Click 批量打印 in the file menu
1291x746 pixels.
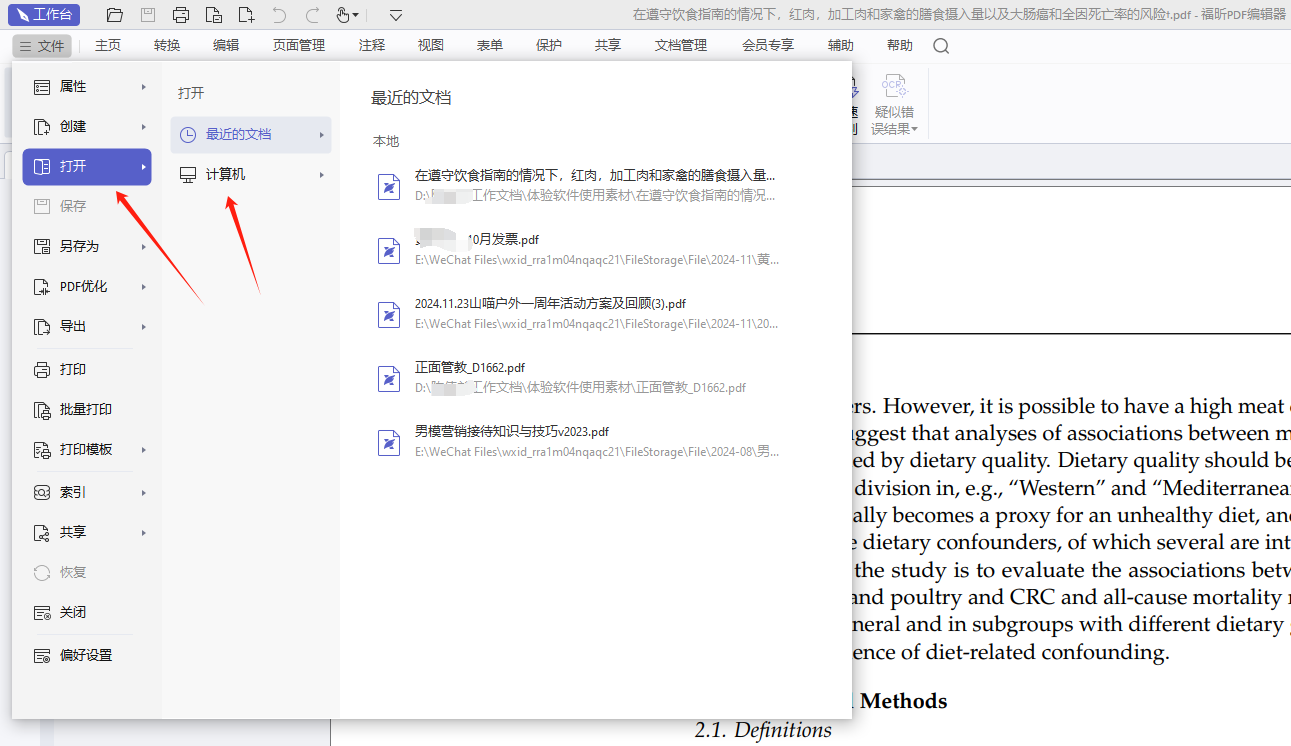tap(85, 409)
